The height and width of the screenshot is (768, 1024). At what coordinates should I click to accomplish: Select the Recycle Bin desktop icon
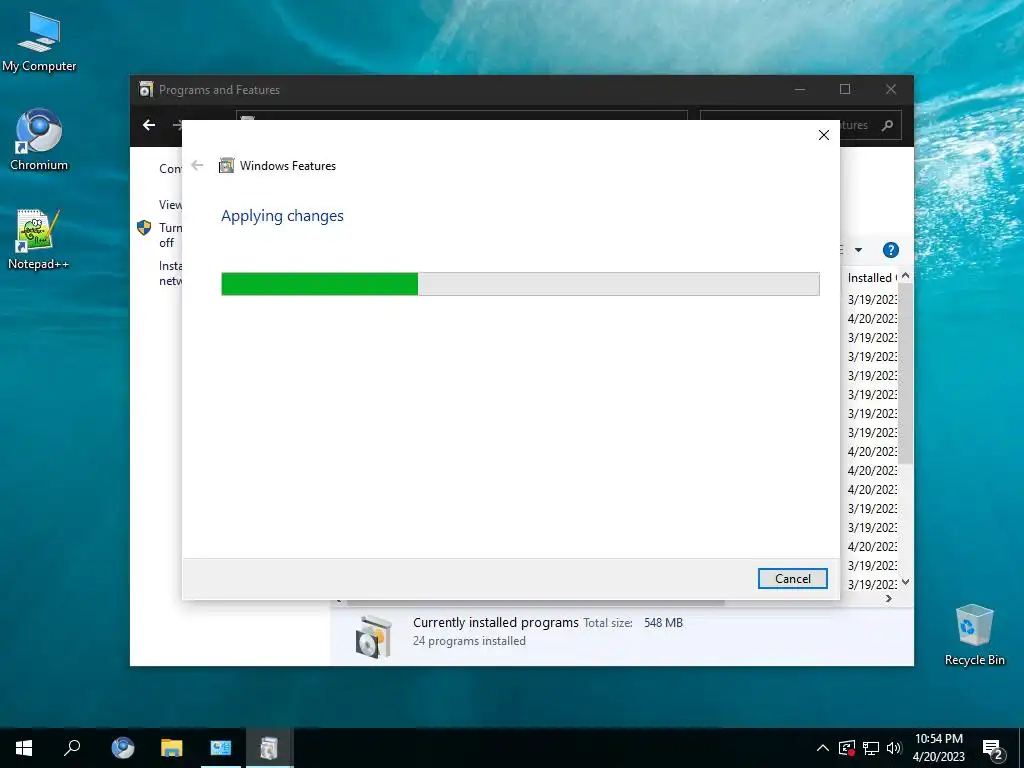974,635
